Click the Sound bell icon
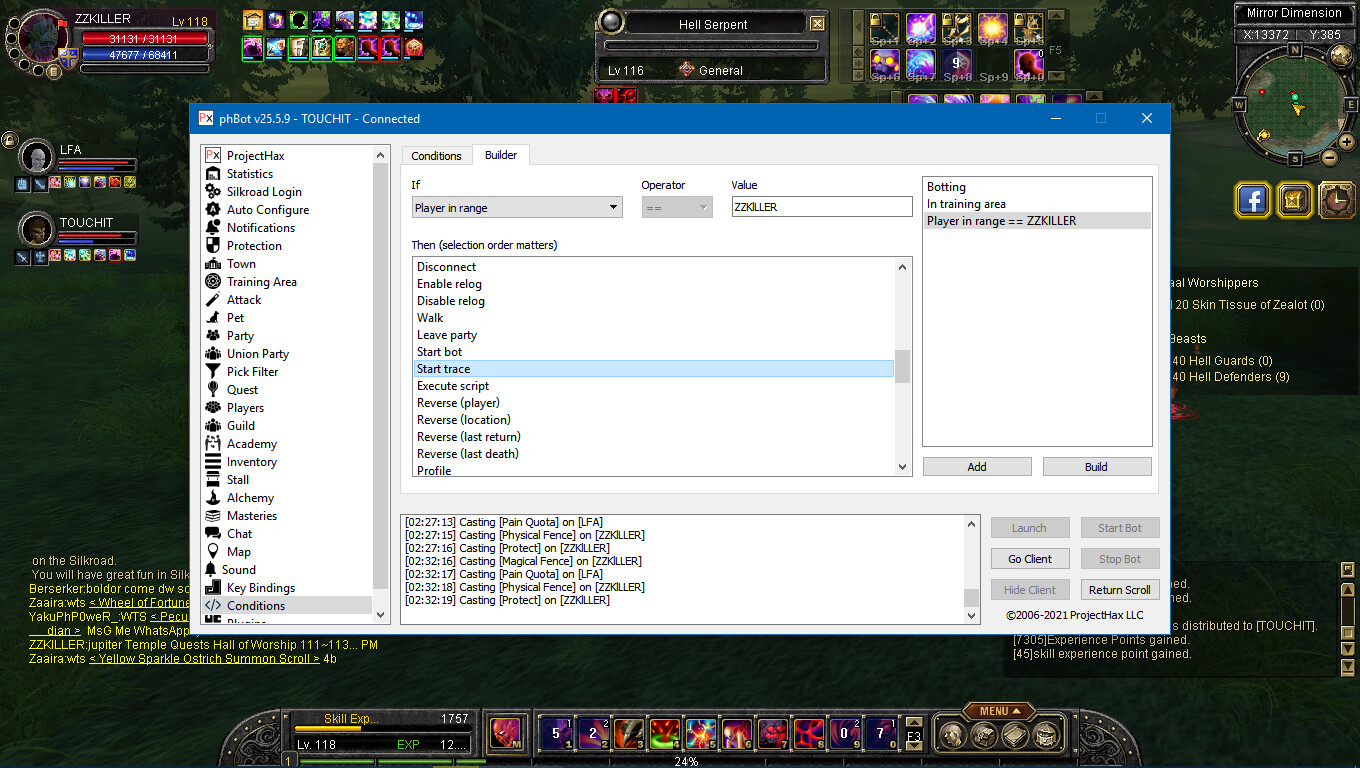1360x768 pixels. (212, 570)
